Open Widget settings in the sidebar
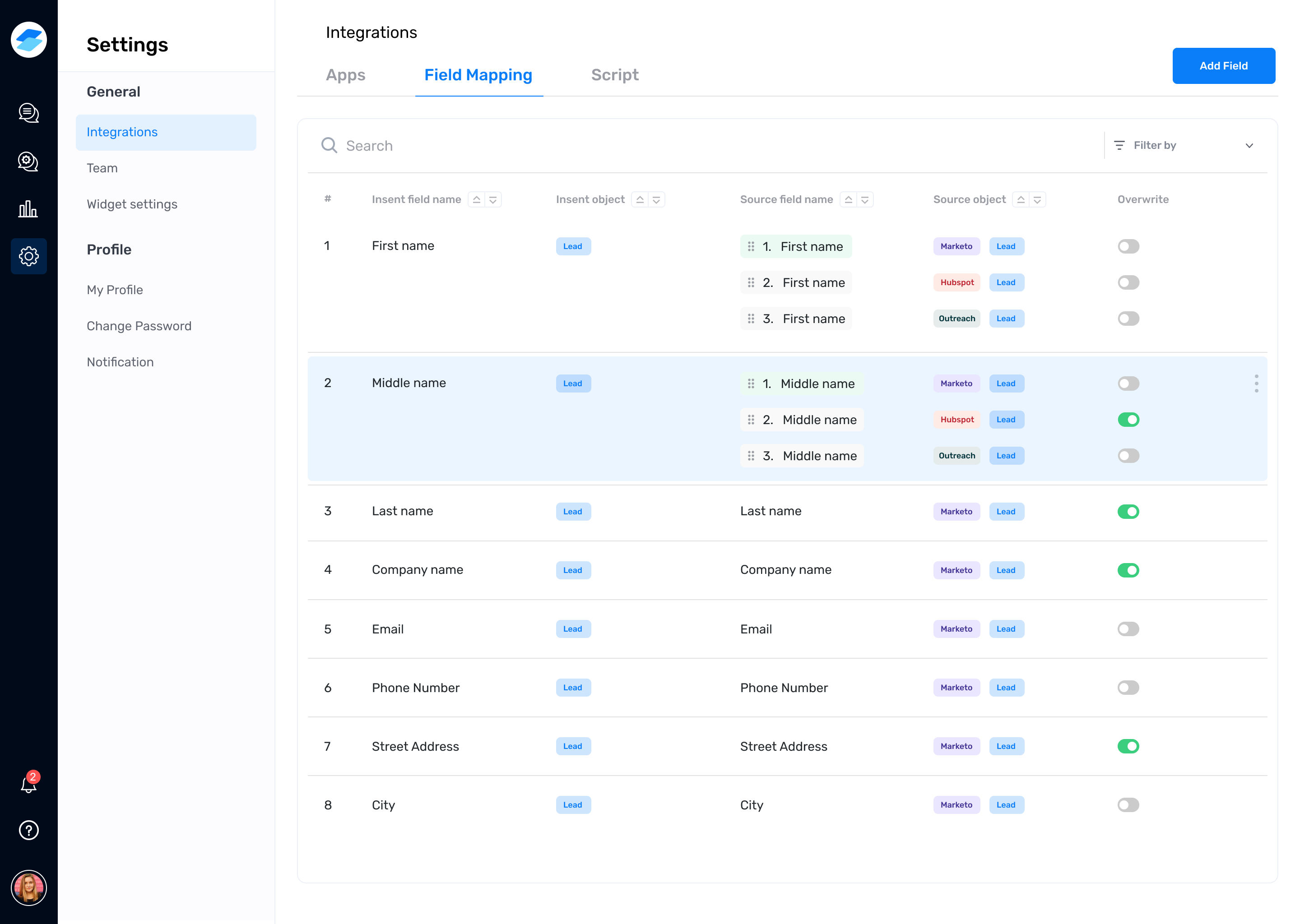The width and height of the screenshot is (1300, 924). 132,204
